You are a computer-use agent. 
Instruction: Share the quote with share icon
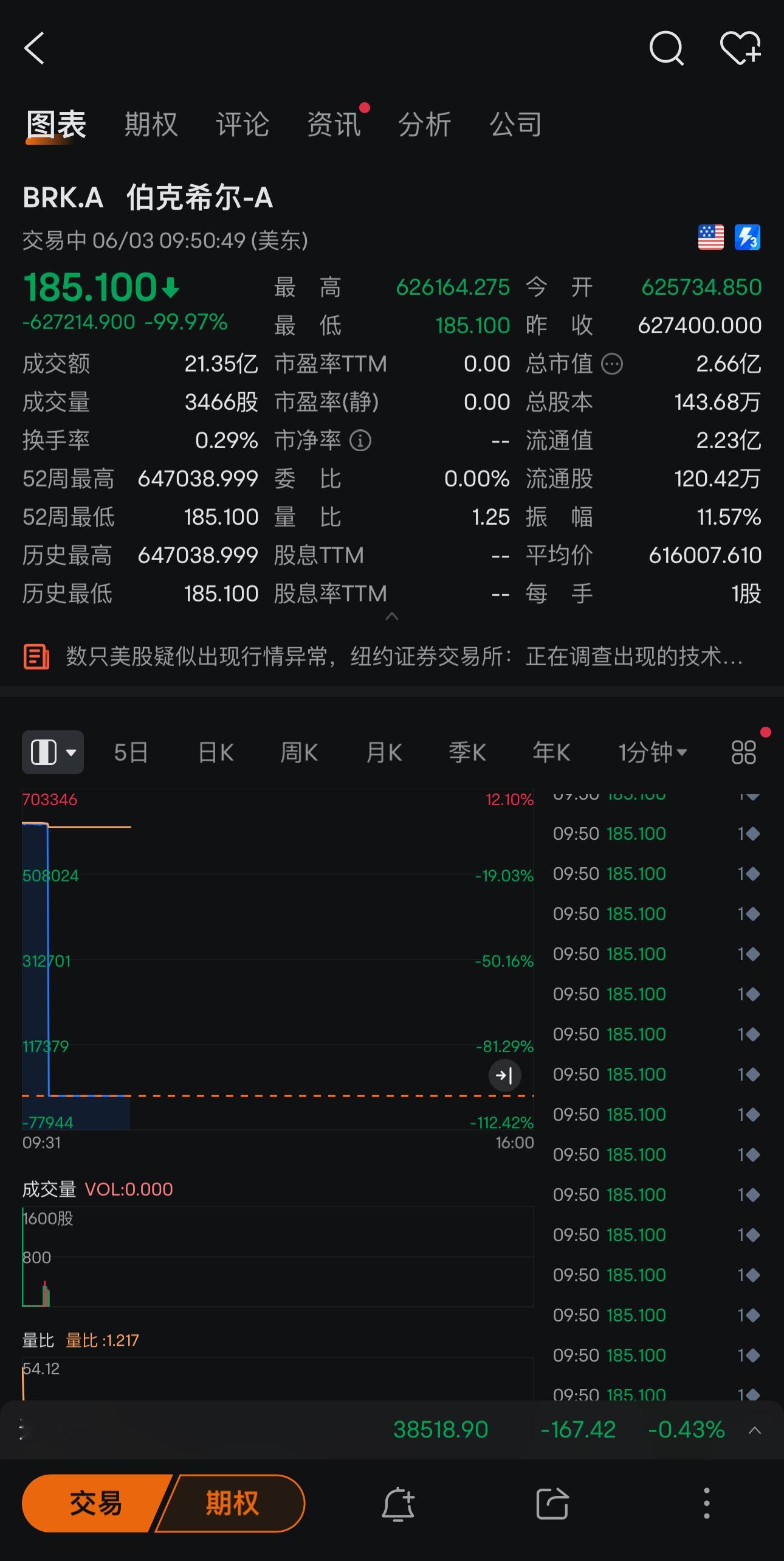[x=552, y=1503]
